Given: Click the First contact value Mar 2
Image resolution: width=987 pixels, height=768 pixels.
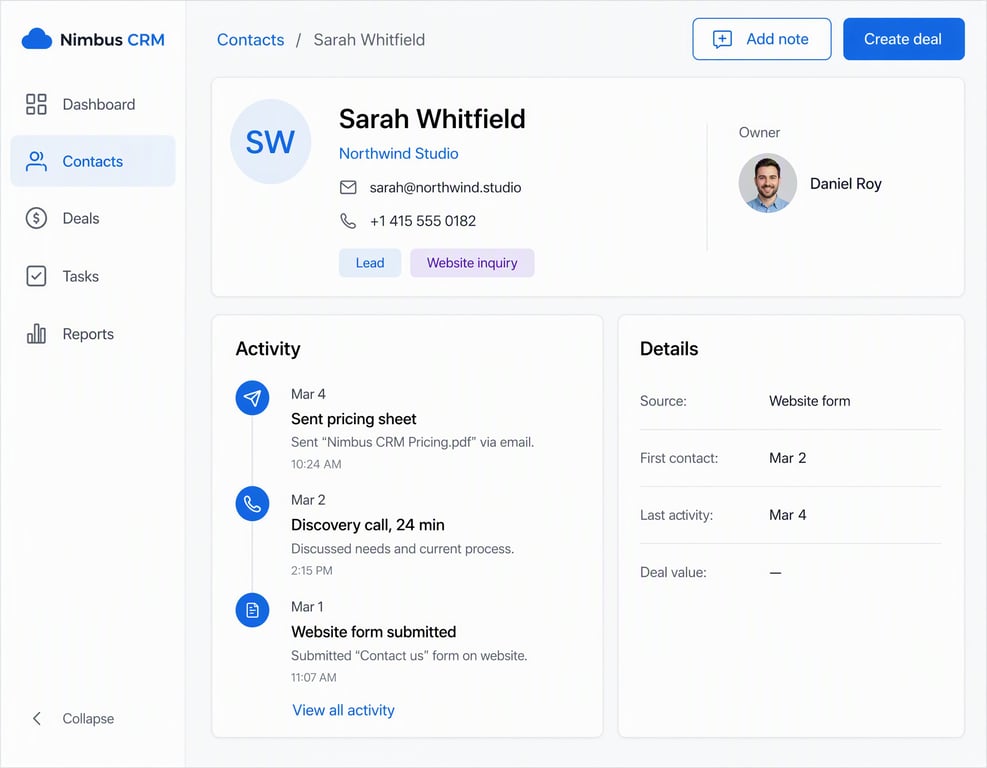Looking at the screenshot, I should (x=787, y=458).
